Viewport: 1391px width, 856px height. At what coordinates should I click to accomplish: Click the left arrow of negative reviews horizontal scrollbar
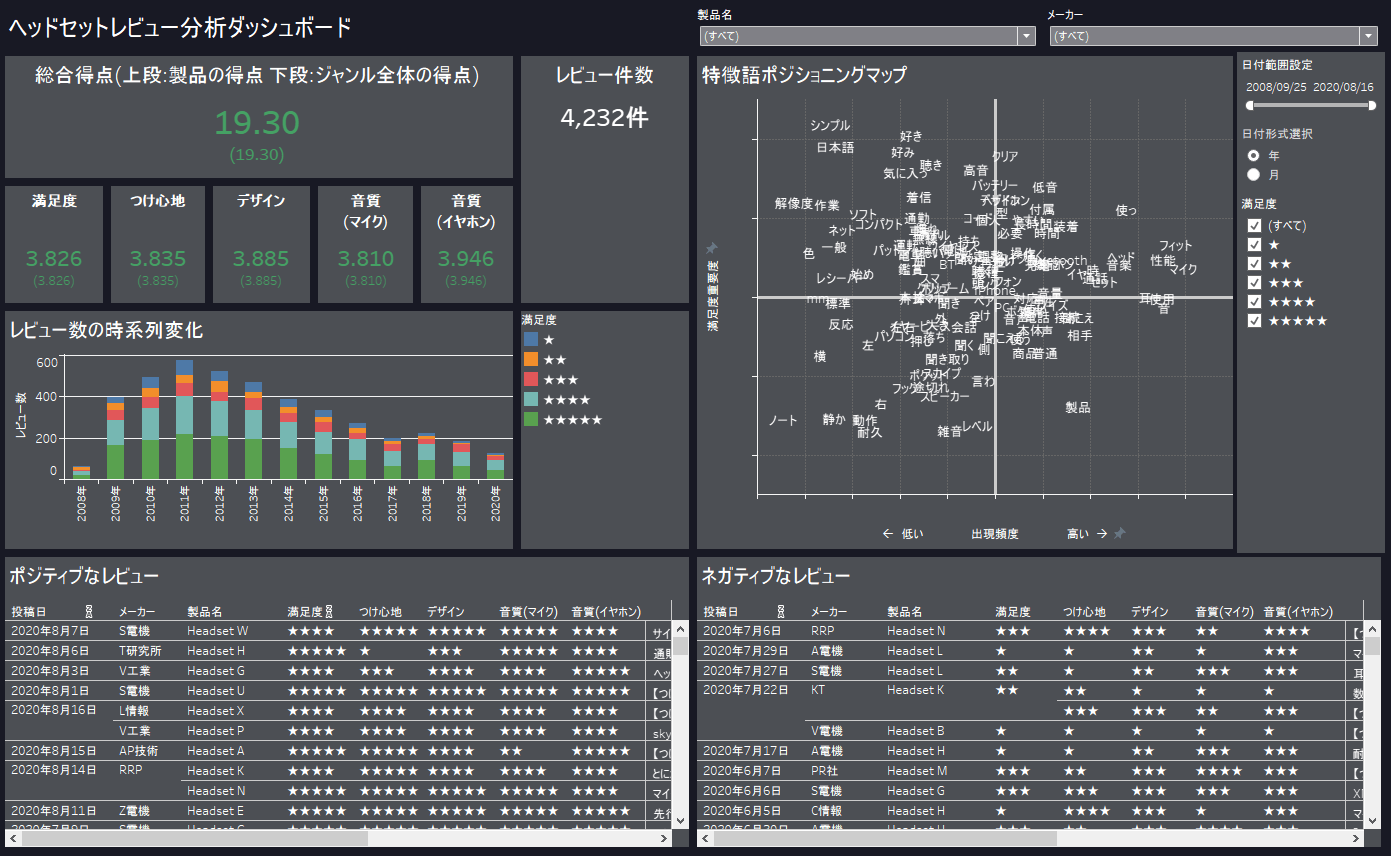(707, 838)
